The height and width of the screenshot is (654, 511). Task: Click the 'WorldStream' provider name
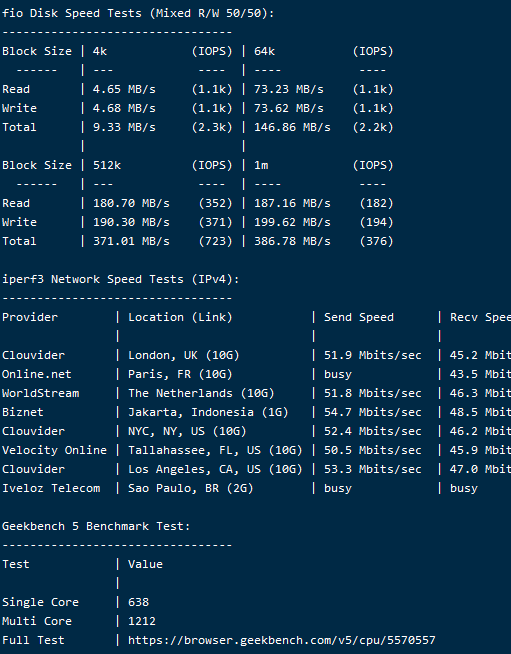click(x=40, y=393)
